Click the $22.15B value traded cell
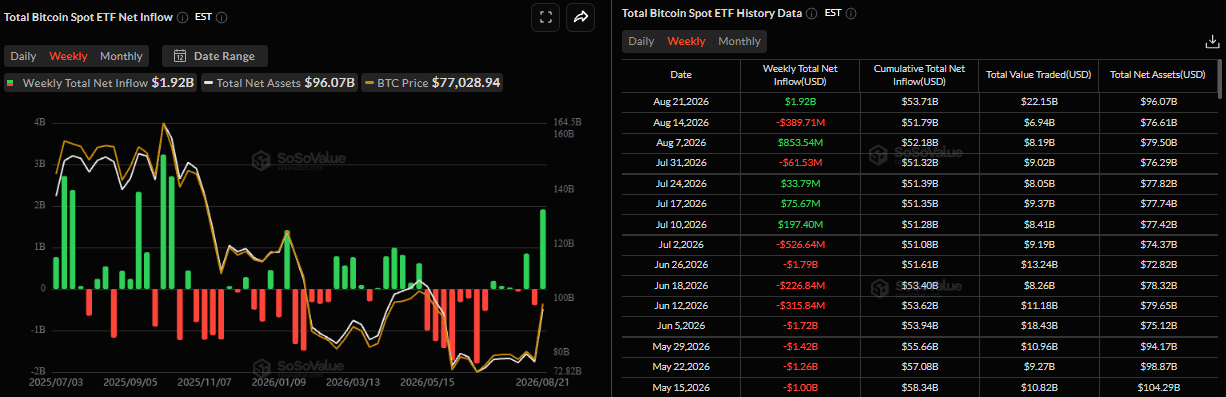This screenshot has height=397, width=1226. 1038,102
